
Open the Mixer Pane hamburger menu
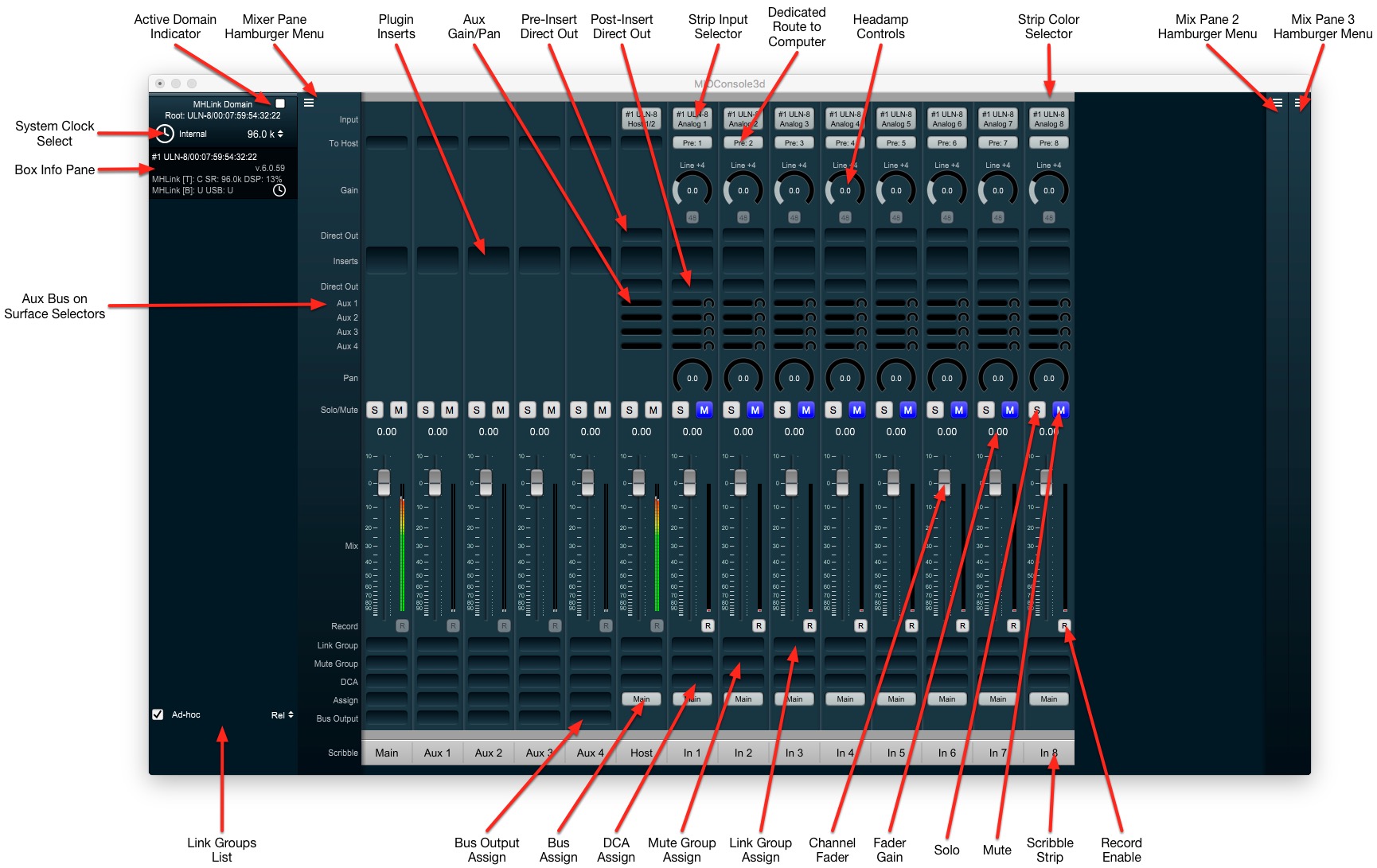(x=309, y=103)
